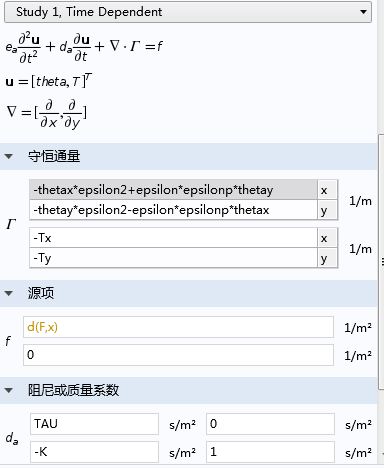Click the vertical scrollbar on the right

381,262
